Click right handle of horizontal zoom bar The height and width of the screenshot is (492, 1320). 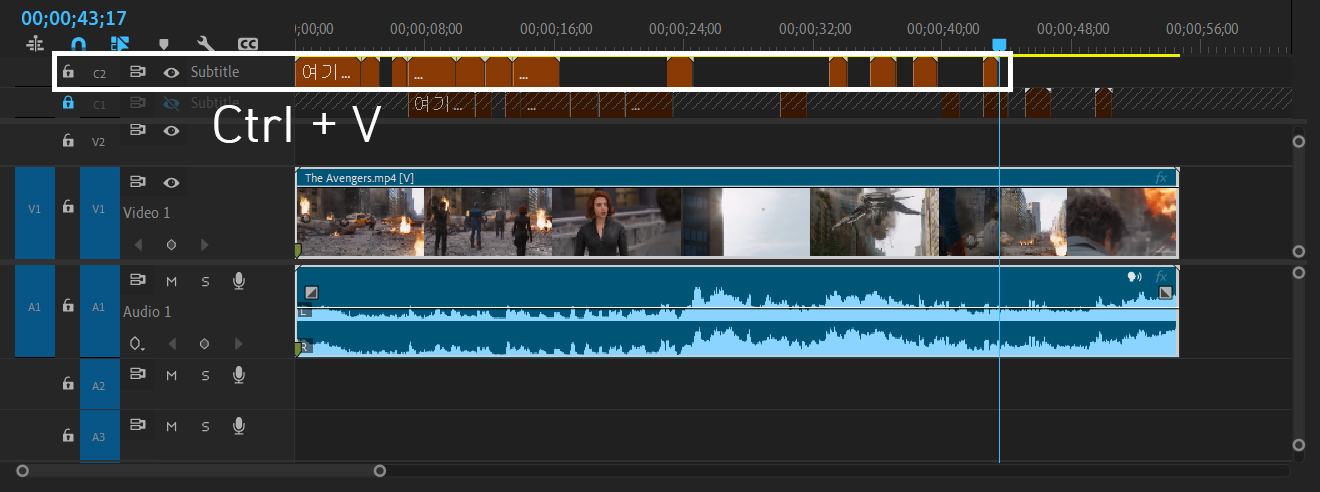coord(379,470)
